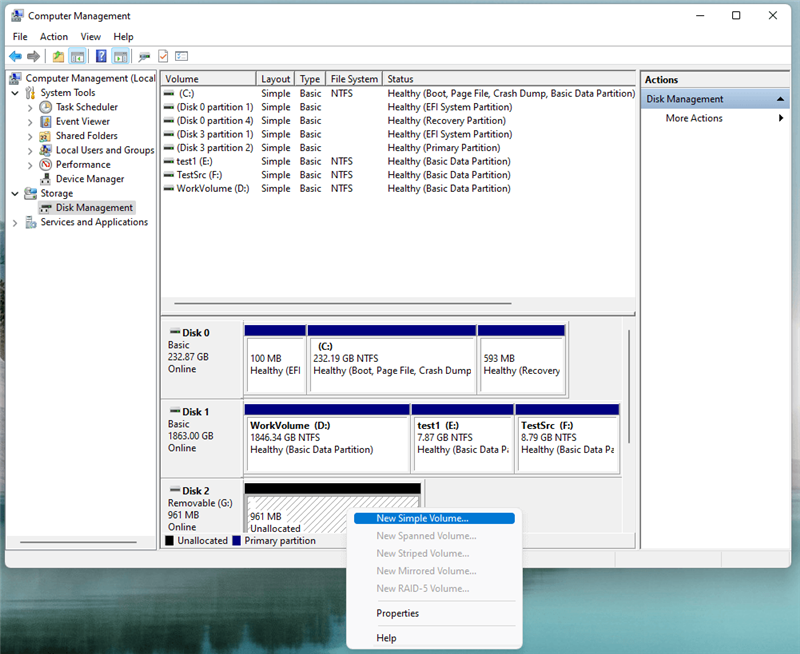Viewport: 800px width, 654px height.
Task: Open Task Scheduler in the sidebar
Action: coord(48,107)
